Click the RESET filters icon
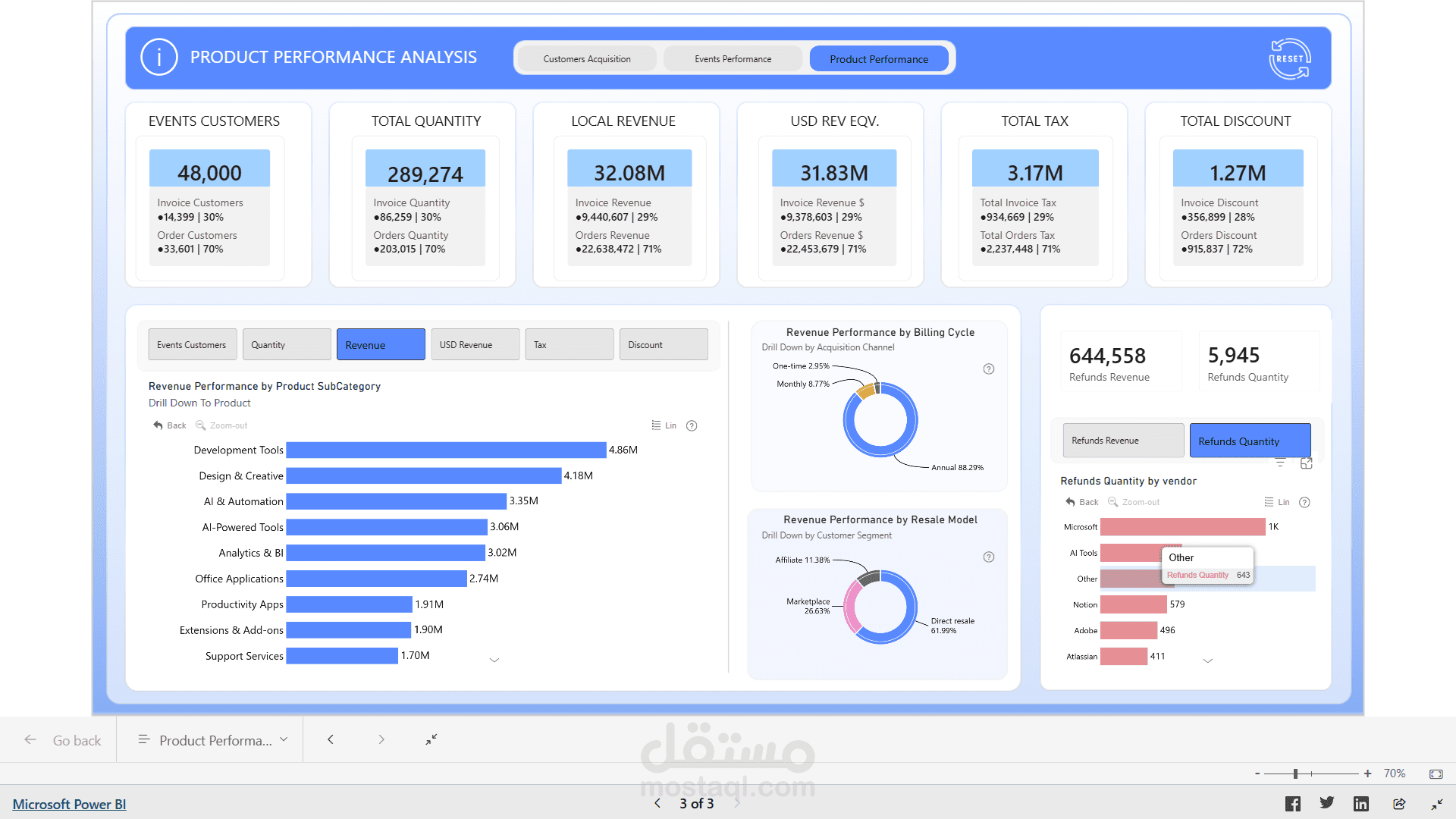Screen dimensions: 1456x819 point(1289,58)
